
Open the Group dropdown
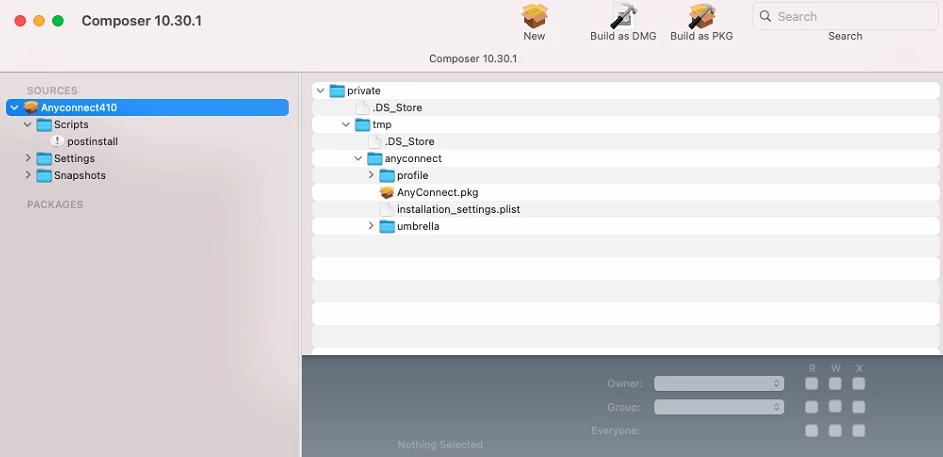pos(719,407)
